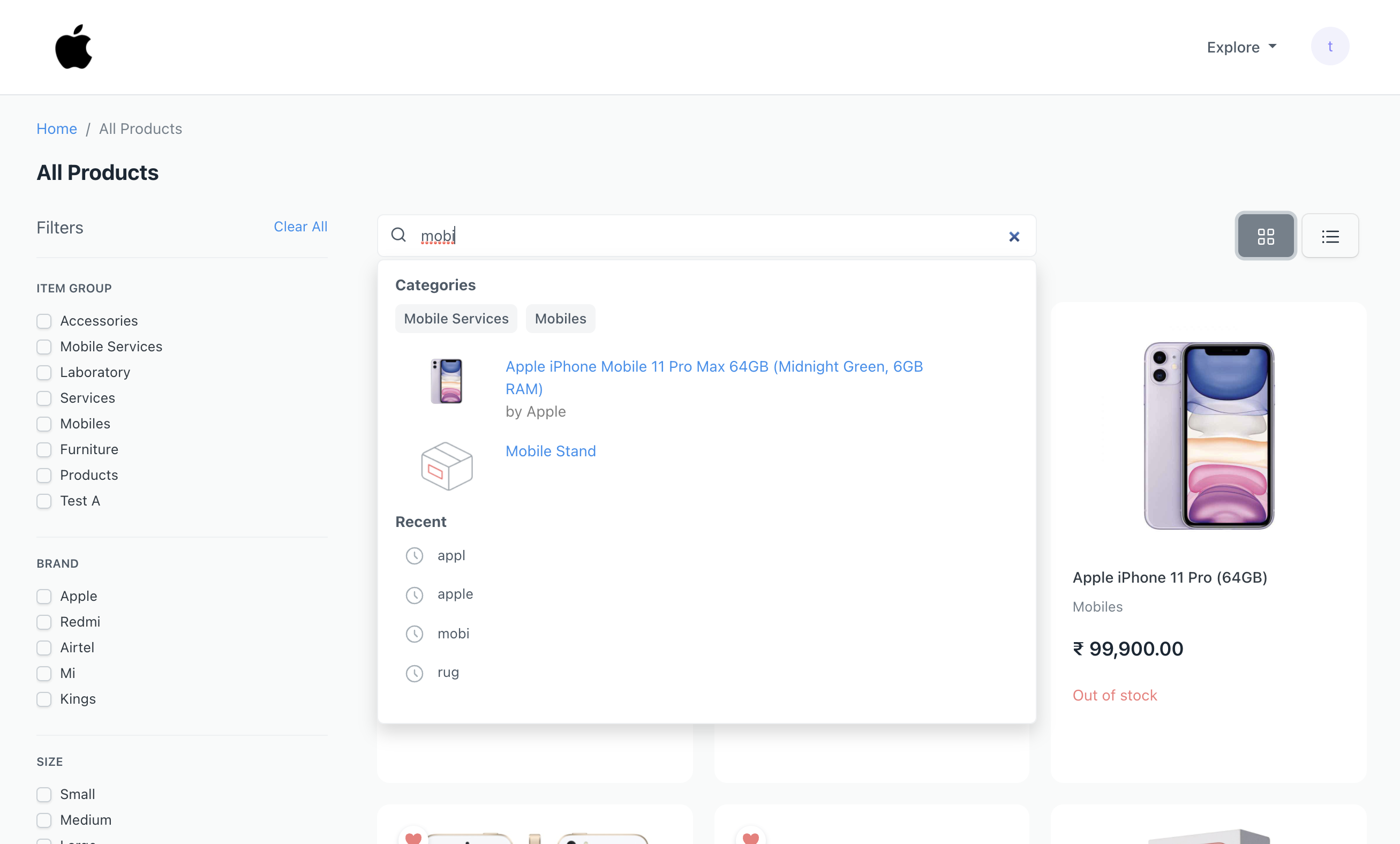Click the 'Clear All' filters link
This screenshot has height=844, width=1400.
(x=300, y=227)
